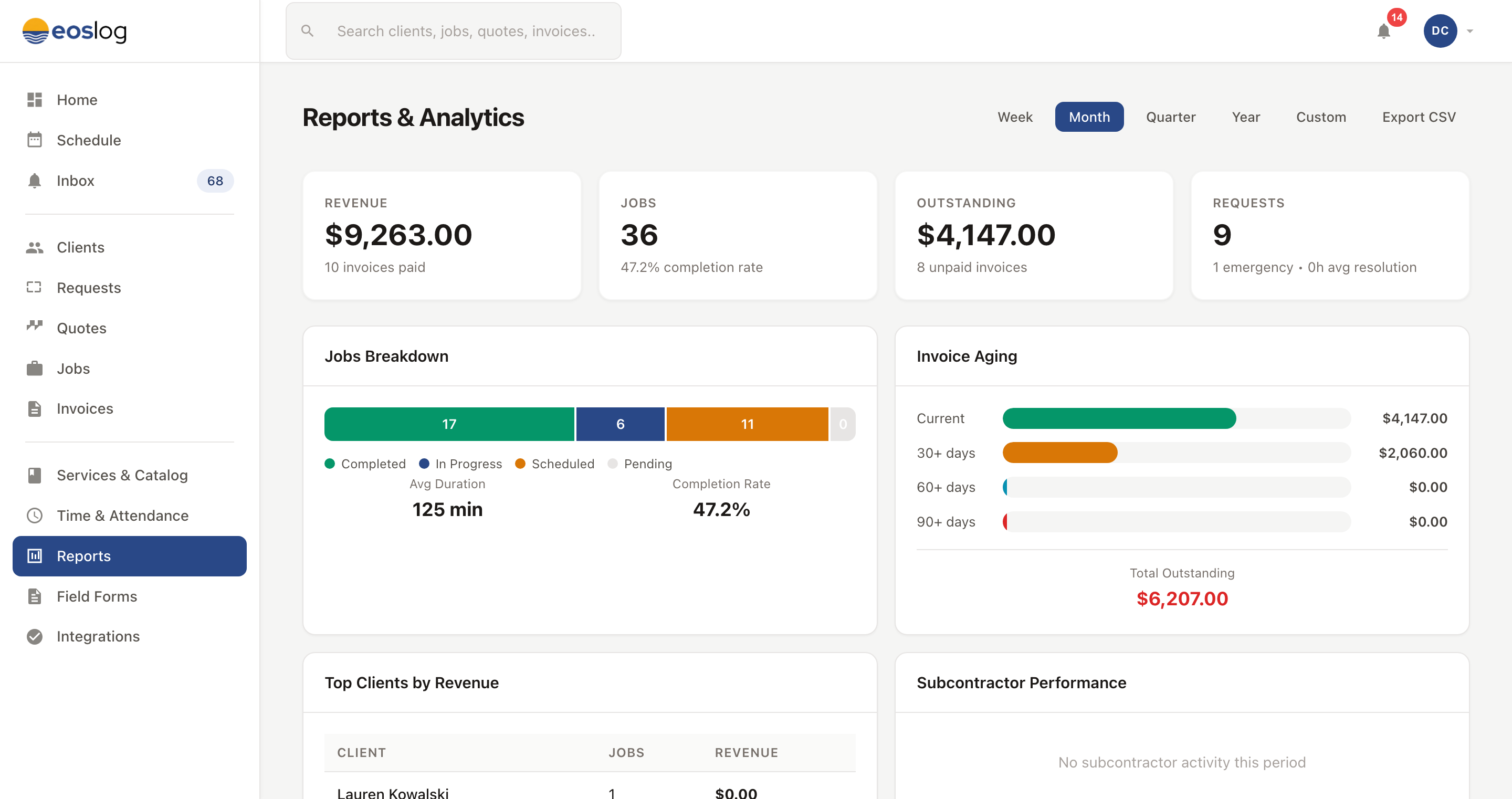Click the CLIENT column header
The height and width of the screenshot is (799, 1512).
[x=362, y=753]
